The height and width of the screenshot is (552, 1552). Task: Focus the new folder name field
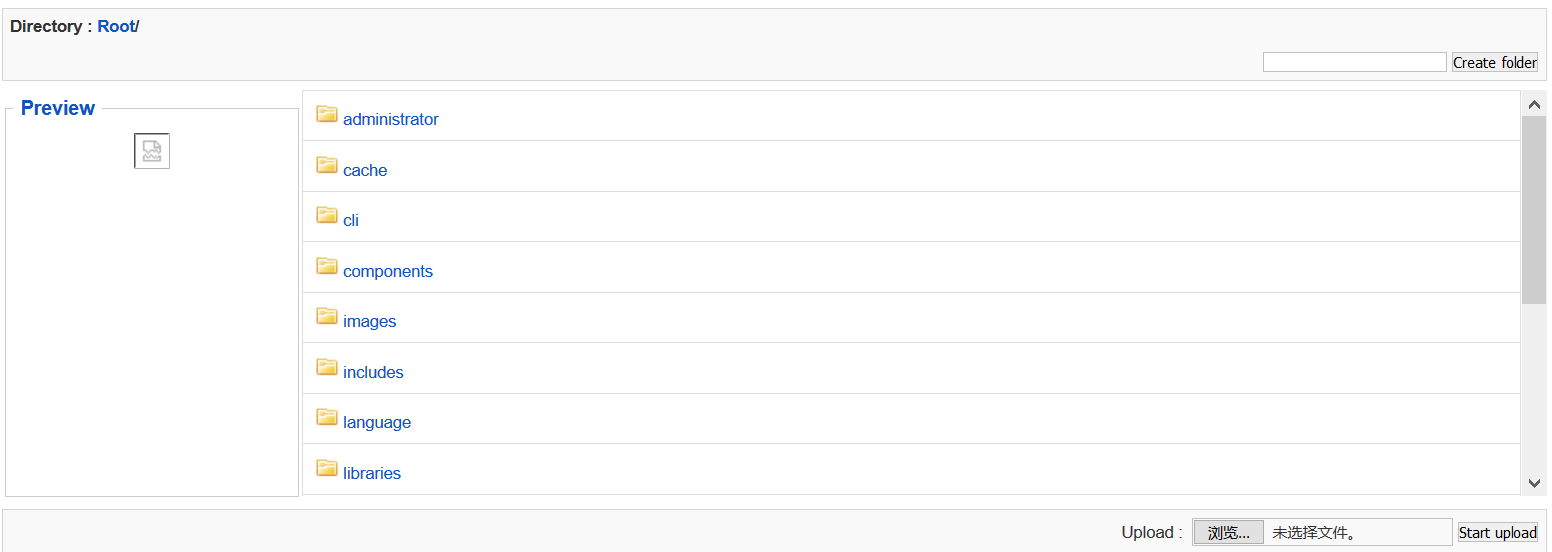[1354, 62]
